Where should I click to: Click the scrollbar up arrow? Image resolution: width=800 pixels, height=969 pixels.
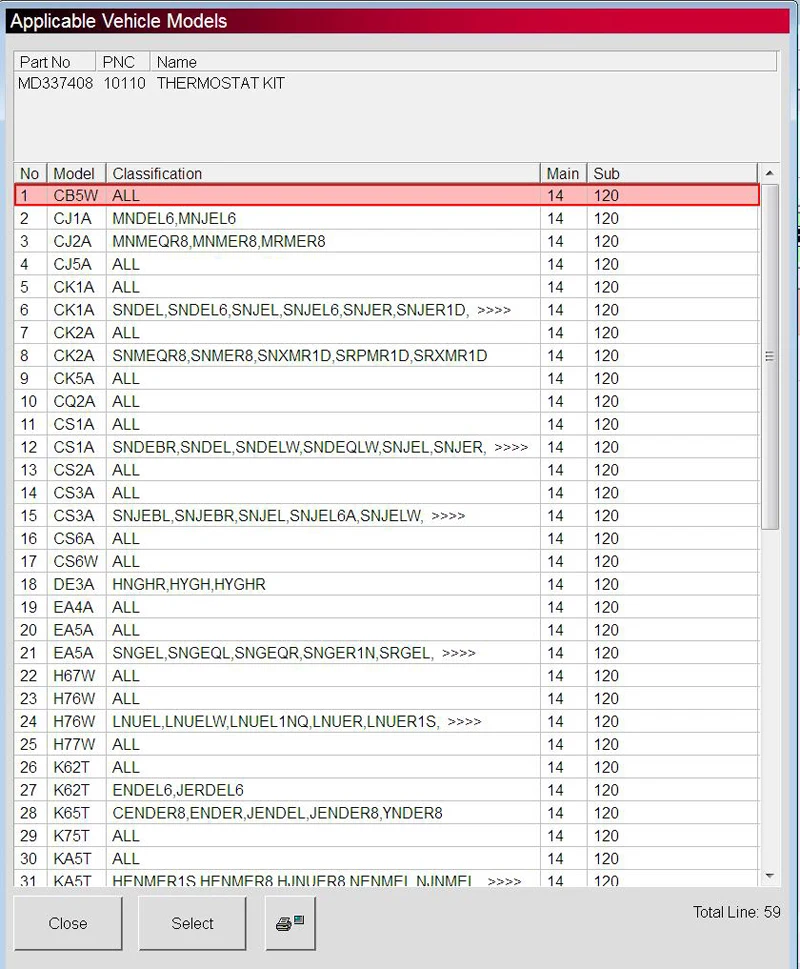point(769,173)
